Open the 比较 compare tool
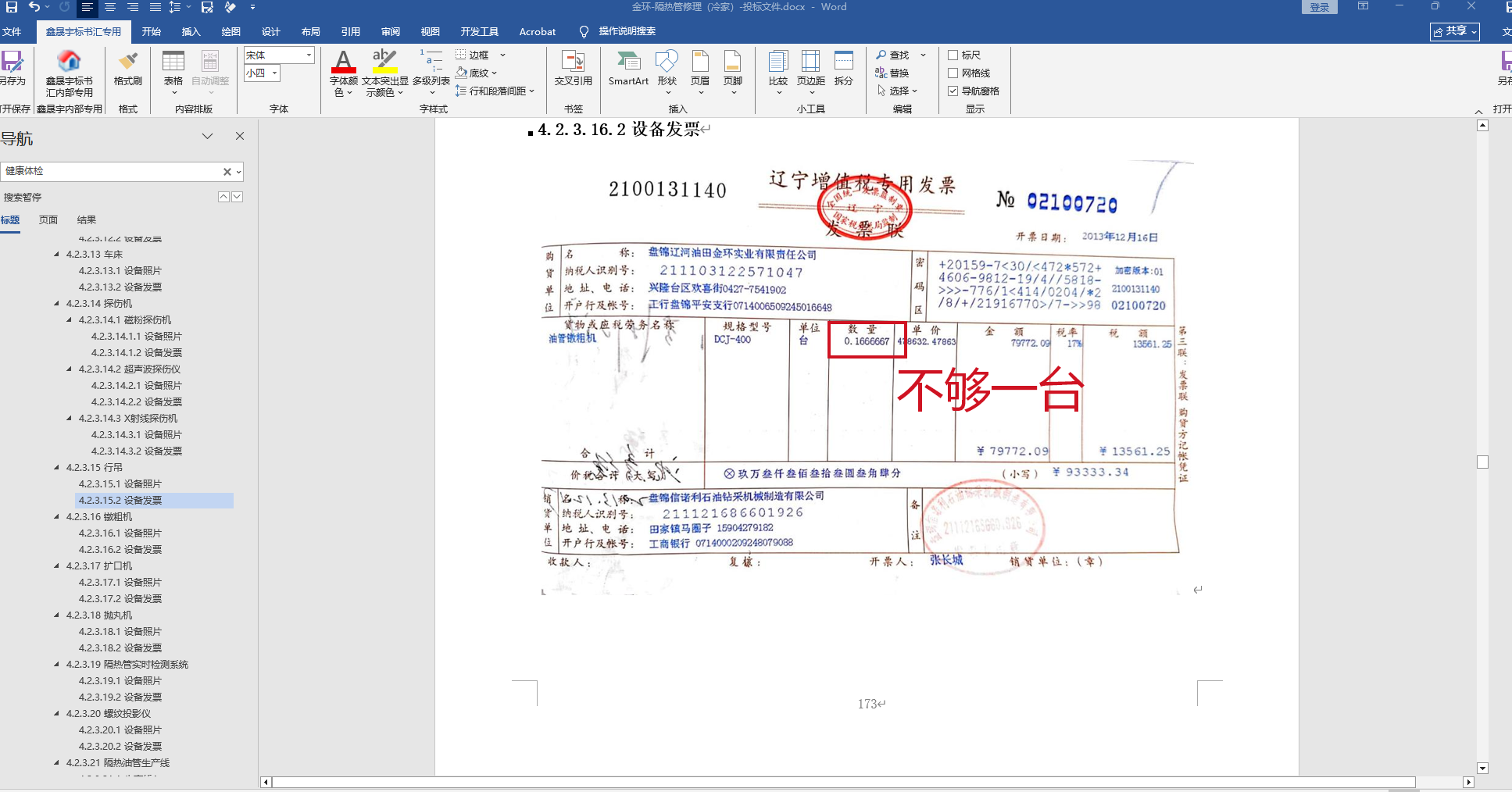 (x=778, y=72)
